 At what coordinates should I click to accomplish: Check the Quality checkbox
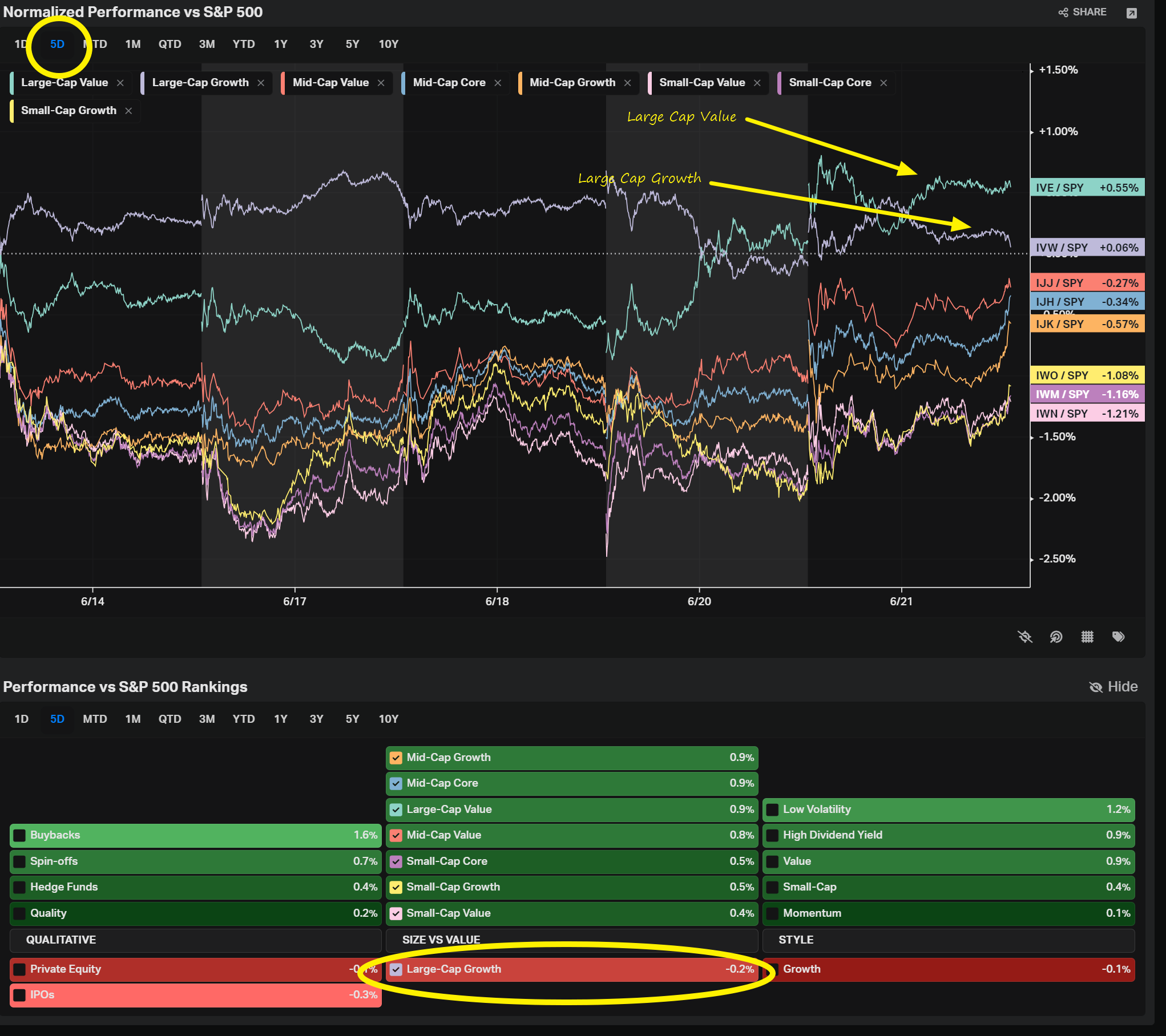pos(19,913)
